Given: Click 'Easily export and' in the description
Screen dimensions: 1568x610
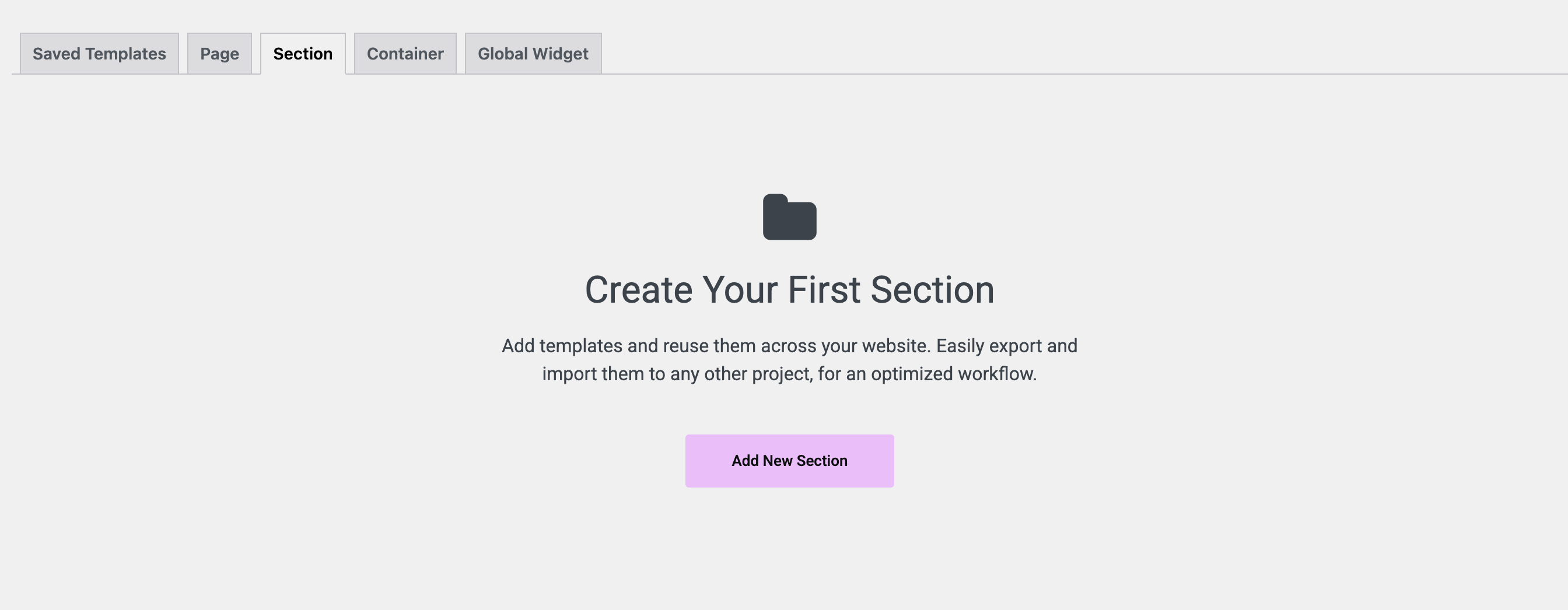Looking at the screenshot, I should (1007, 346).
